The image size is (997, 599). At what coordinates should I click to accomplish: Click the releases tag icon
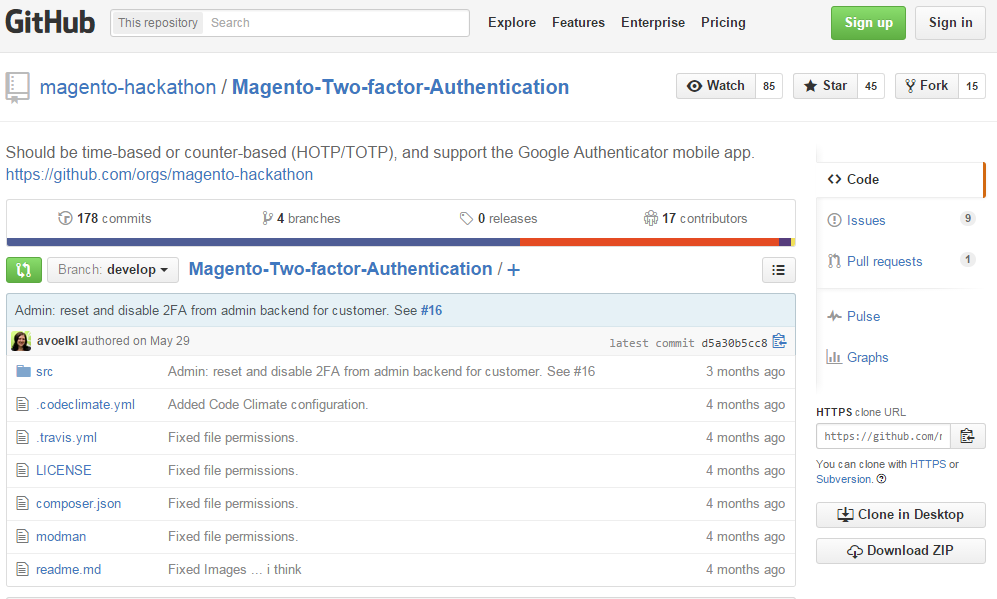click(466, 218)
